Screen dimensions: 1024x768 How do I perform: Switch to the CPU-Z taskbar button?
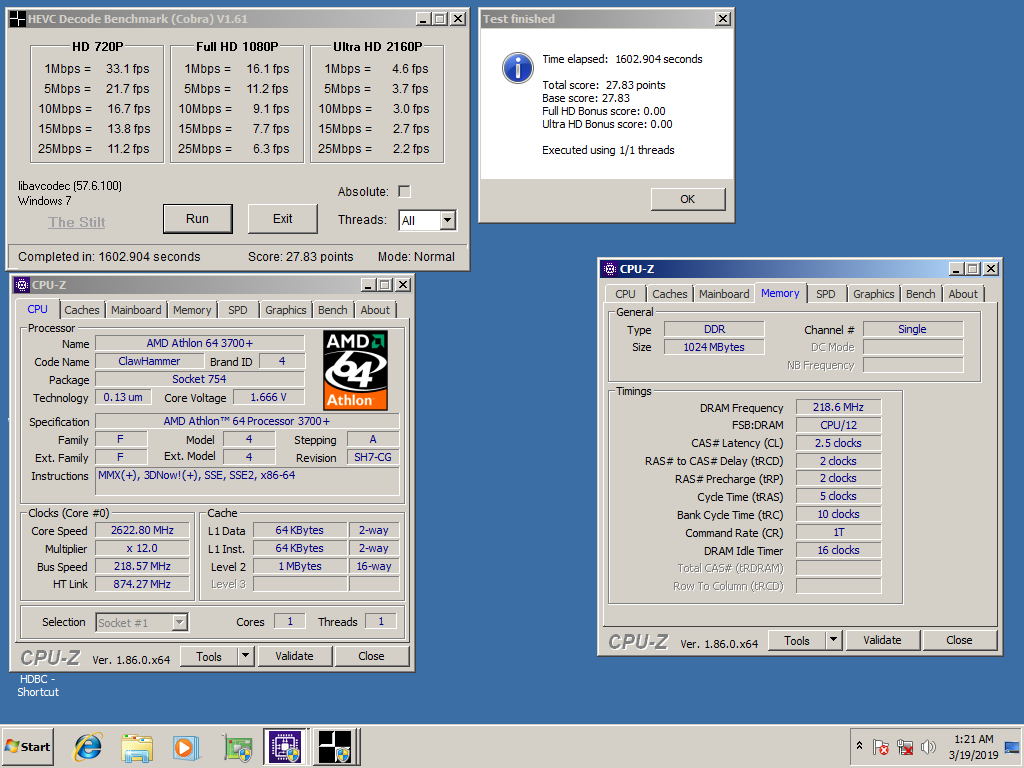286,746
